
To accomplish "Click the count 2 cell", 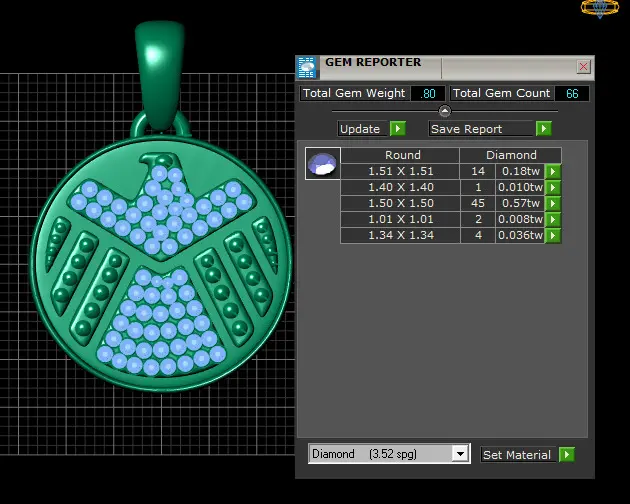I will coord(478,219).
